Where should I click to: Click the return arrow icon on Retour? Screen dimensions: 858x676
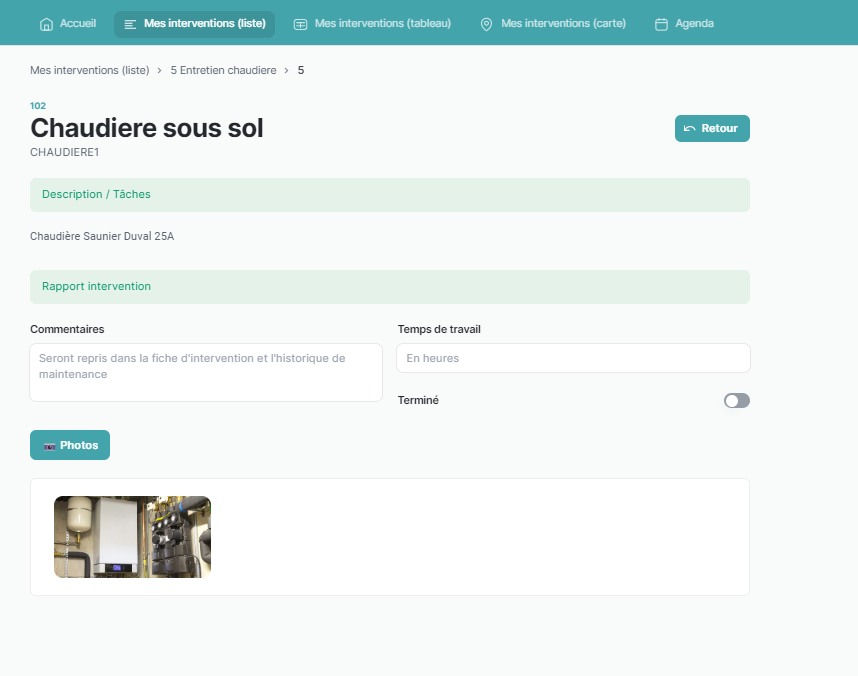689,129
